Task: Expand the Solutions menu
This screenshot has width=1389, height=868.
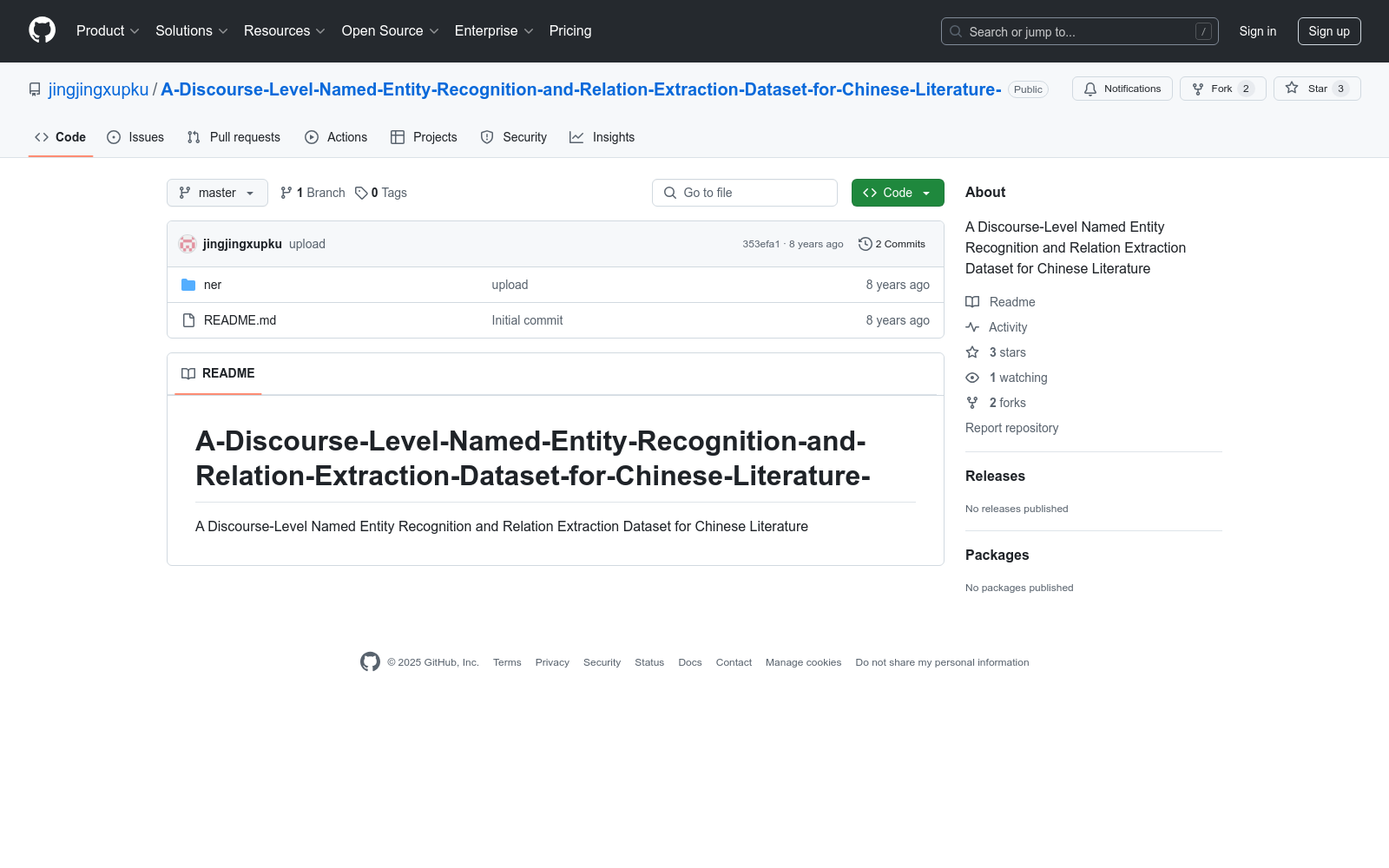Action: tap(192, 31)
